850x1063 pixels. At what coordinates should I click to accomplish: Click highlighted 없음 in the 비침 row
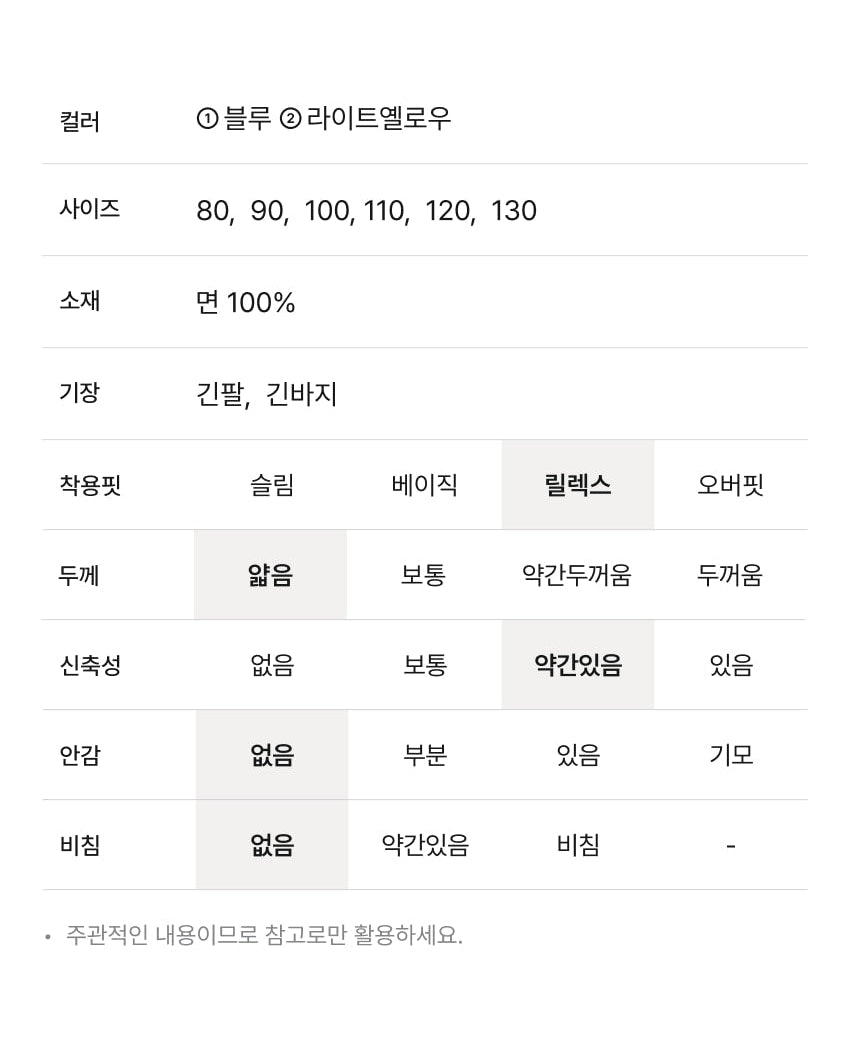coord(272,846)
